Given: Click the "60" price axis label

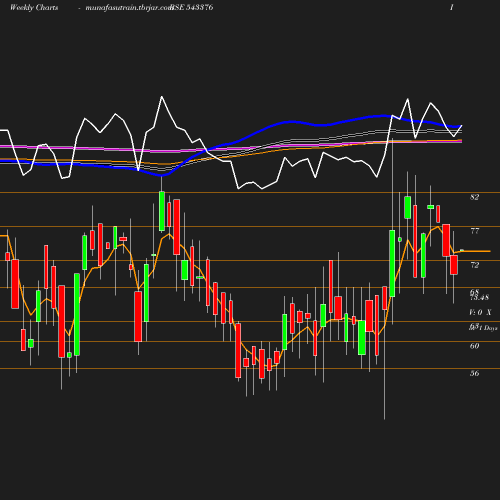Looking at the screenshot, I should point(474,346).
